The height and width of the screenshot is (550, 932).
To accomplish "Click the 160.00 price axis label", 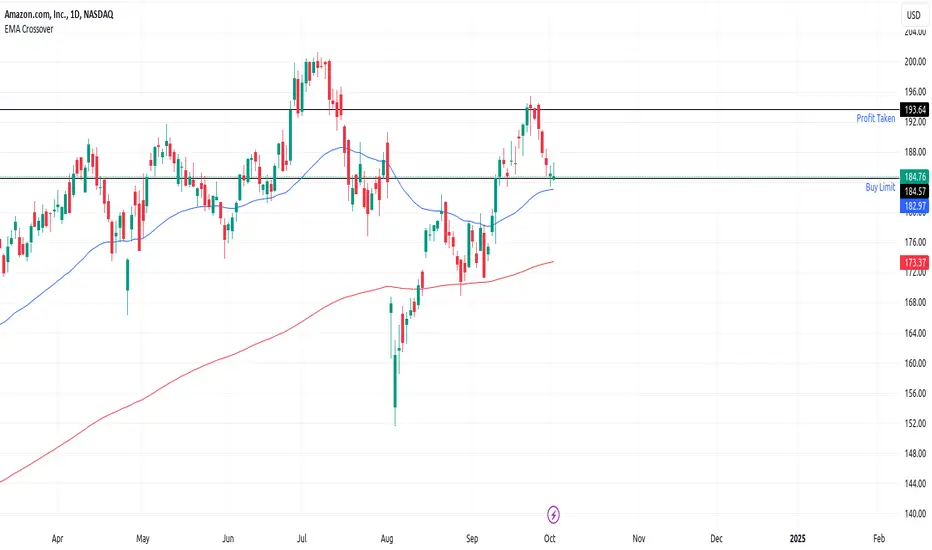I will click(x=915, y=363).
